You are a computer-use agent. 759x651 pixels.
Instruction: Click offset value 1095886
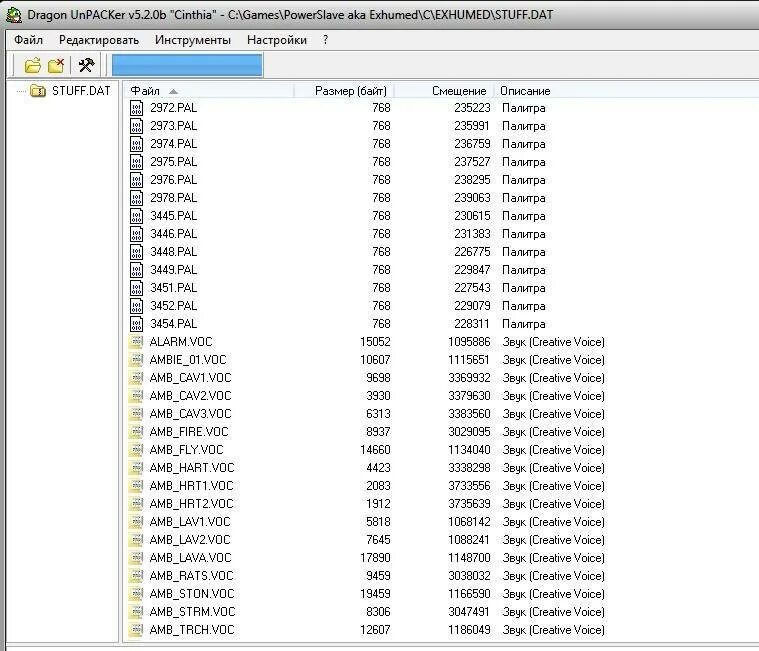[469, 342]
